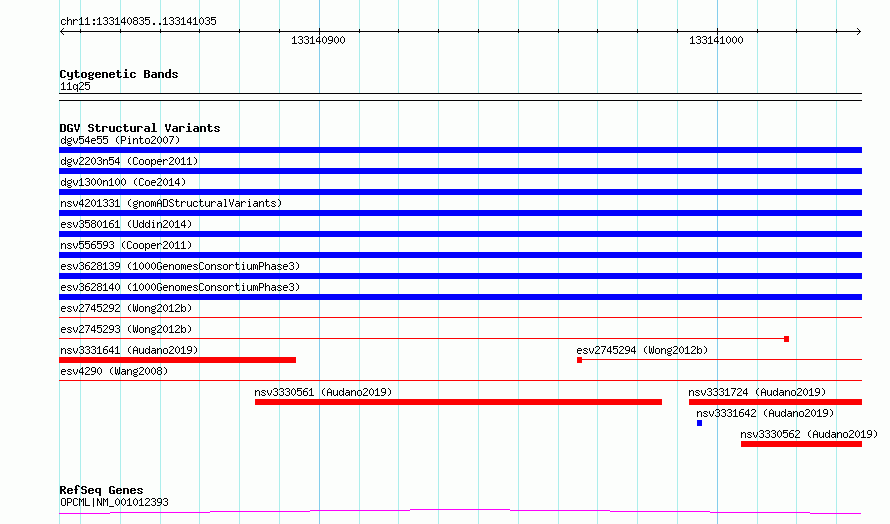Click red end marker of esv2745293
This screenshot has height=524, width=890.
(786, 339)
